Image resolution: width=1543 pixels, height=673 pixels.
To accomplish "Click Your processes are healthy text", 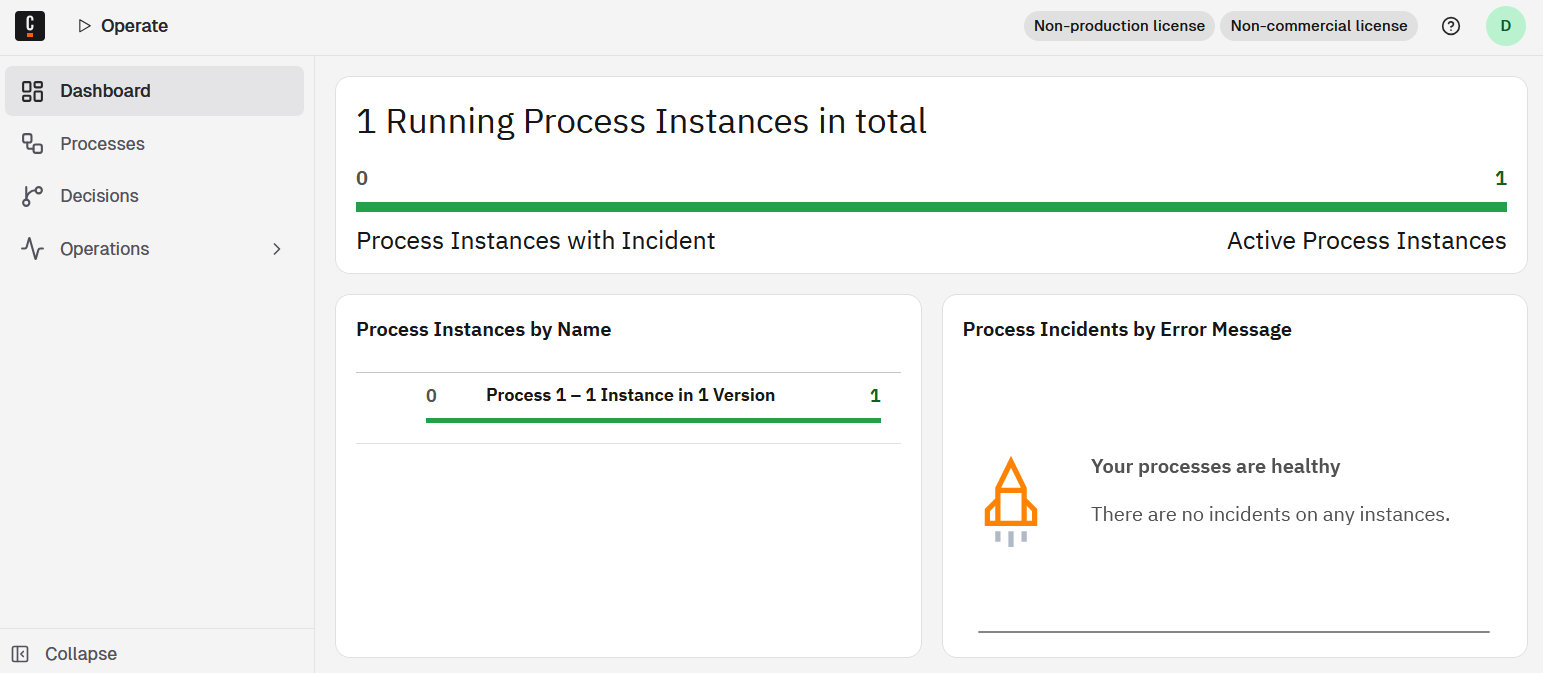I will pyautogui.click(x=1215, y=466).
